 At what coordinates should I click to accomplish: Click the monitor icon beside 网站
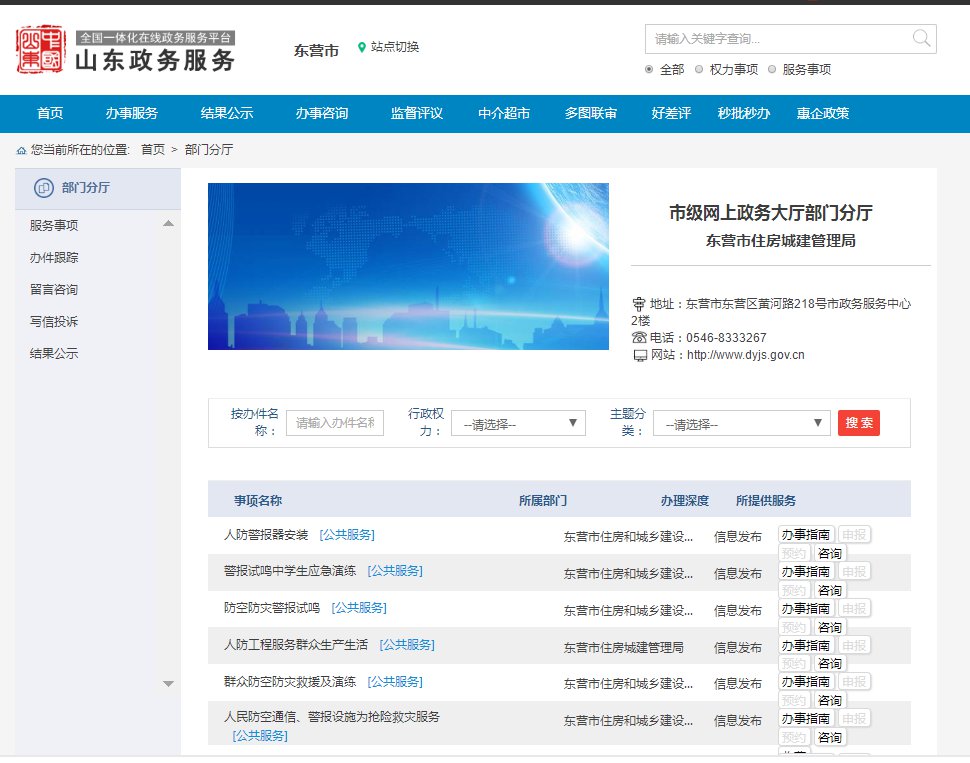(639, 355)
